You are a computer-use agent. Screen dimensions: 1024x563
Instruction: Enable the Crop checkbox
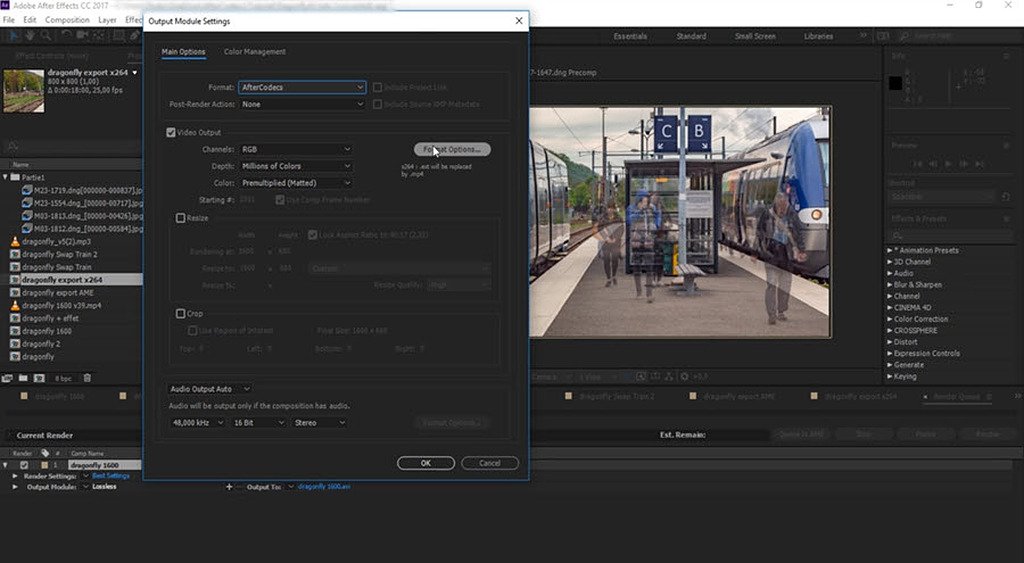(x=181, y=314)
